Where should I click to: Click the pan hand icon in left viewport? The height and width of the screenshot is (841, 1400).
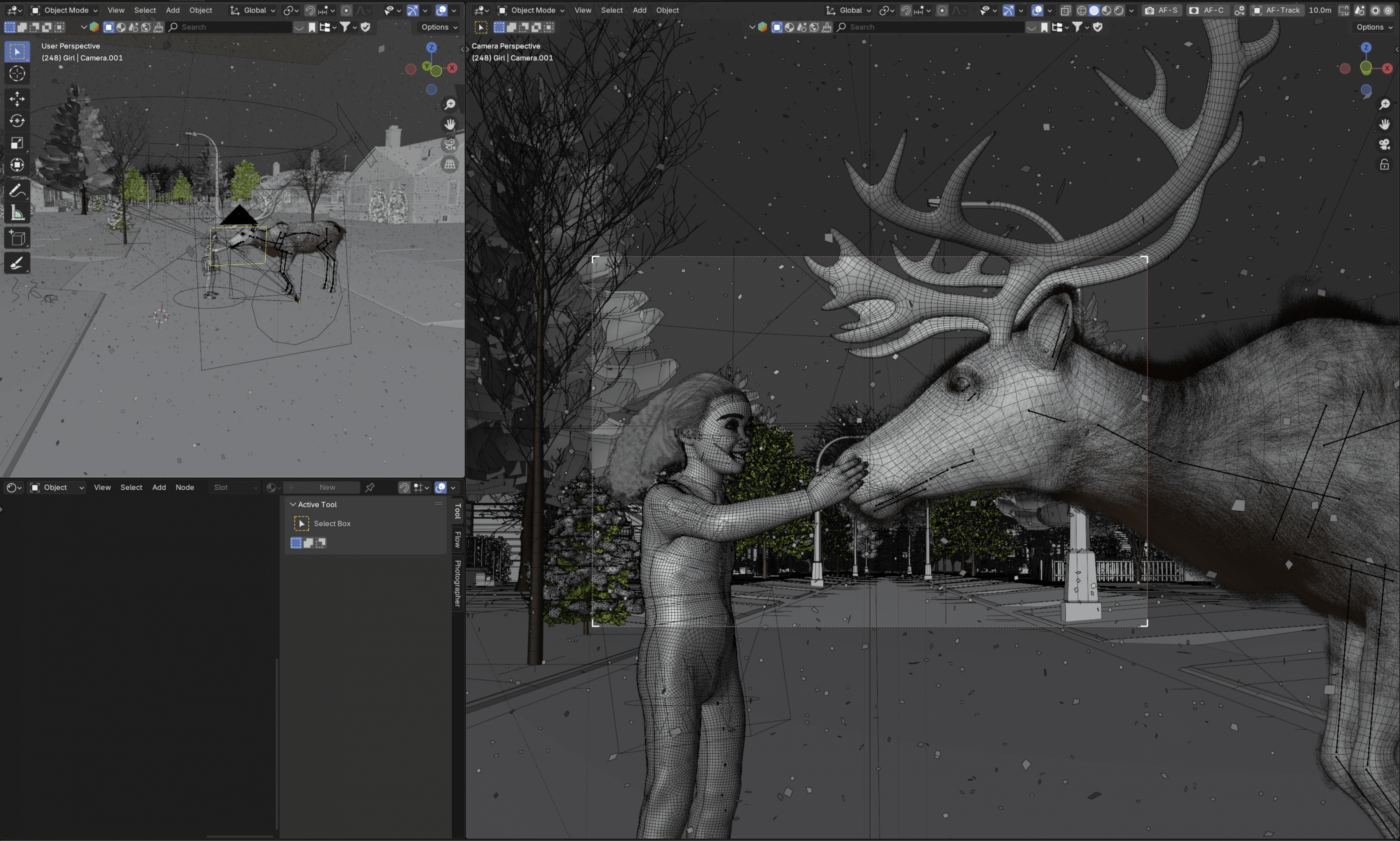click(x=450, y=124)
